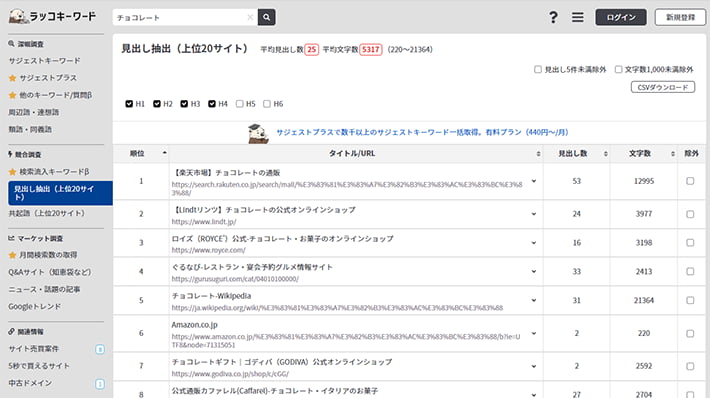Image resolution: width=710 pixels, height=398 pixels.
Task: Expand headings for the GODIVA row
Action: pyautogui.click(x=534, y=366)
